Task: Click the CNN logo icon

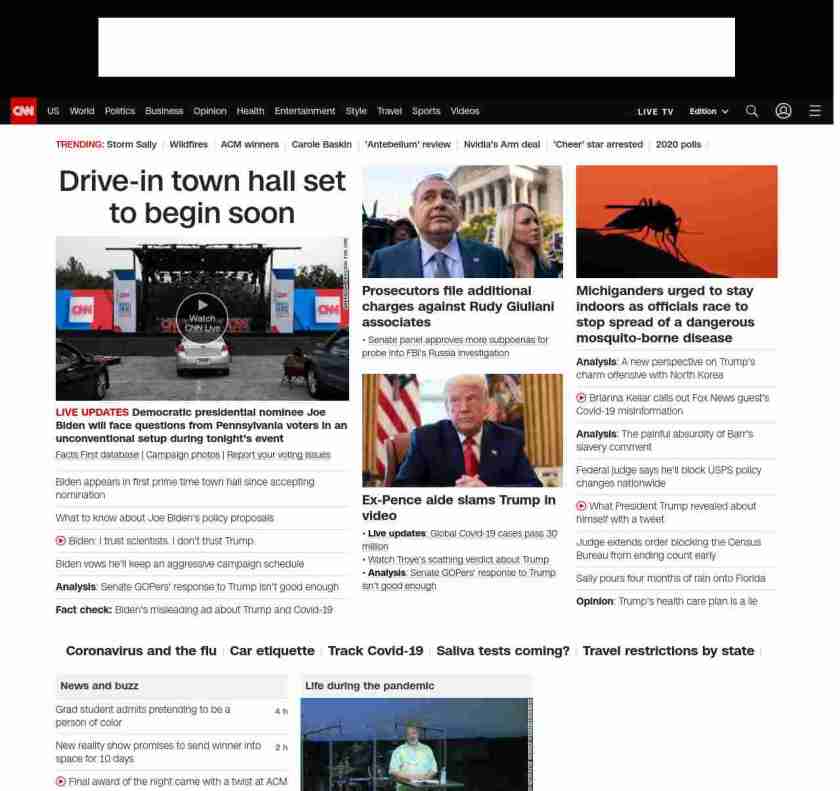Action: [23, 111]
